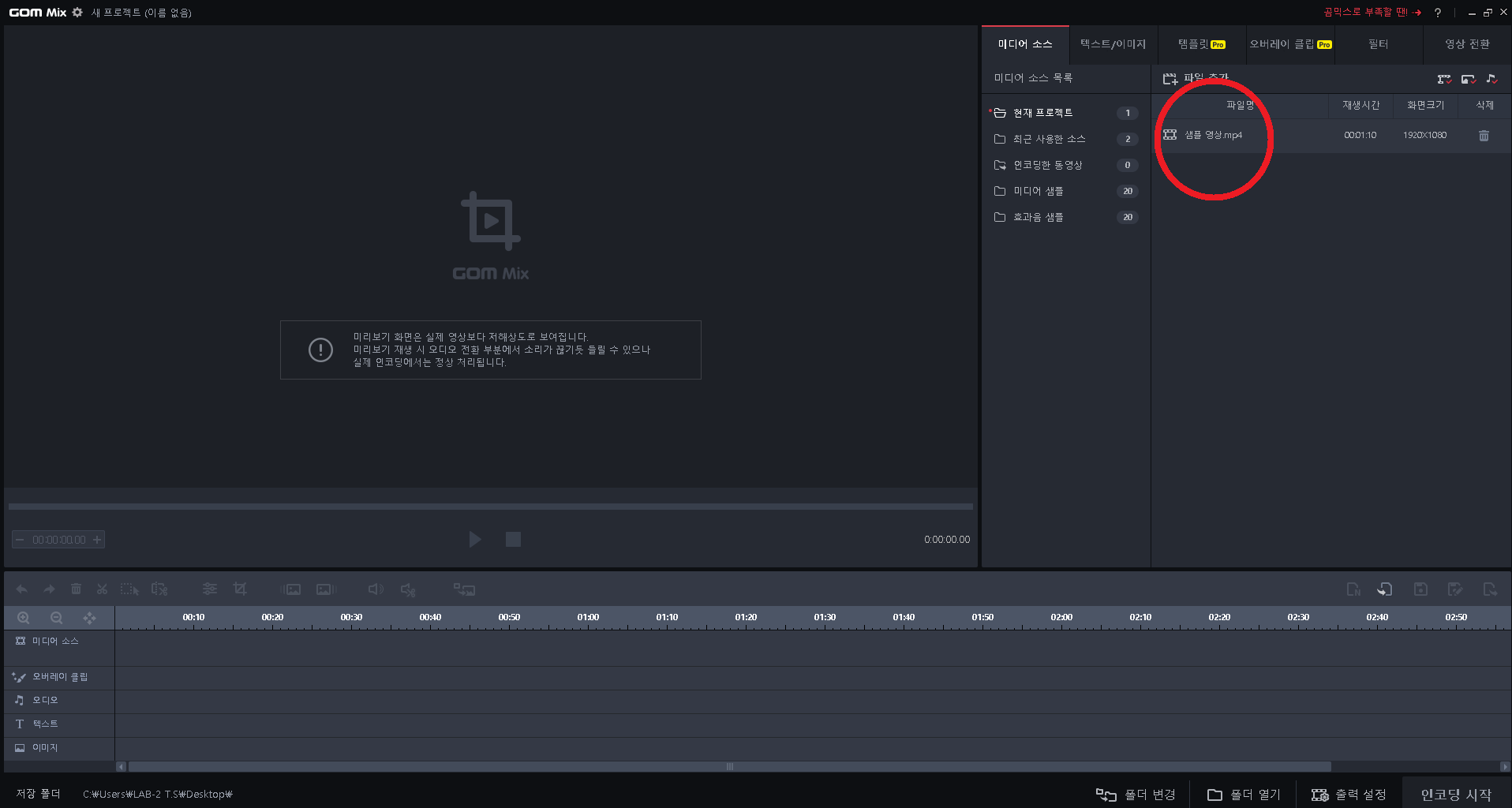Screen dimensions: 1512x808
Task: Switch to the 텍스트/이미지 tab
Action: [x=1113, y=44]
